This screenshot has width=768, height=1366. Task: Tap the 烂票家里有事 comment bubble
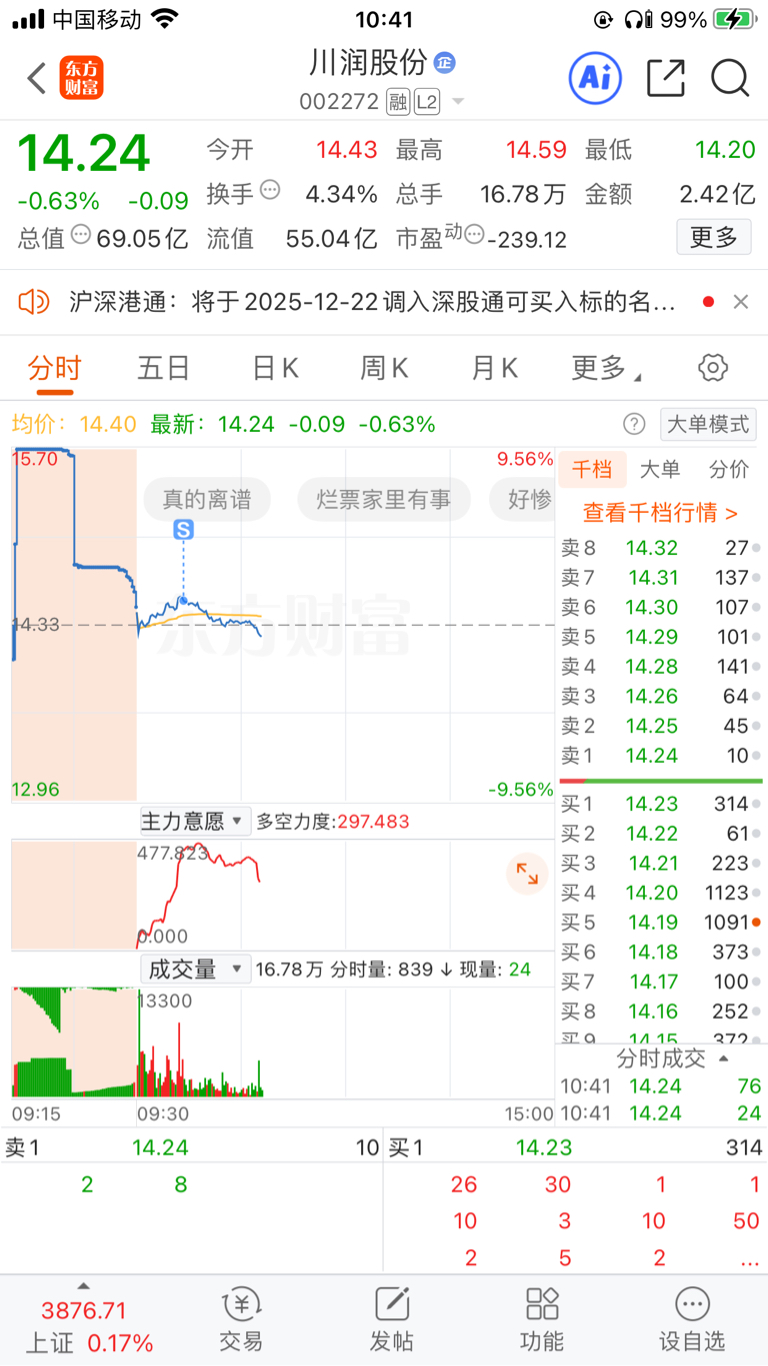(383, 499)
